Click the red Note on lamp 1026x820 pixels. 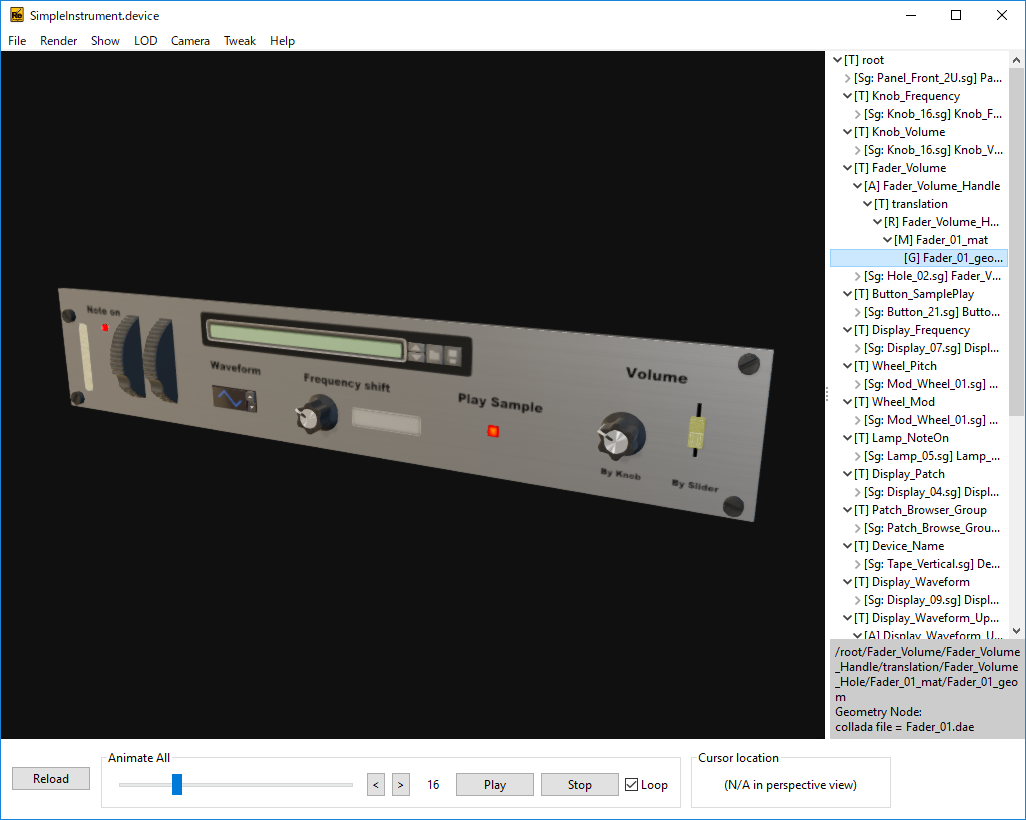click(105, 327)
